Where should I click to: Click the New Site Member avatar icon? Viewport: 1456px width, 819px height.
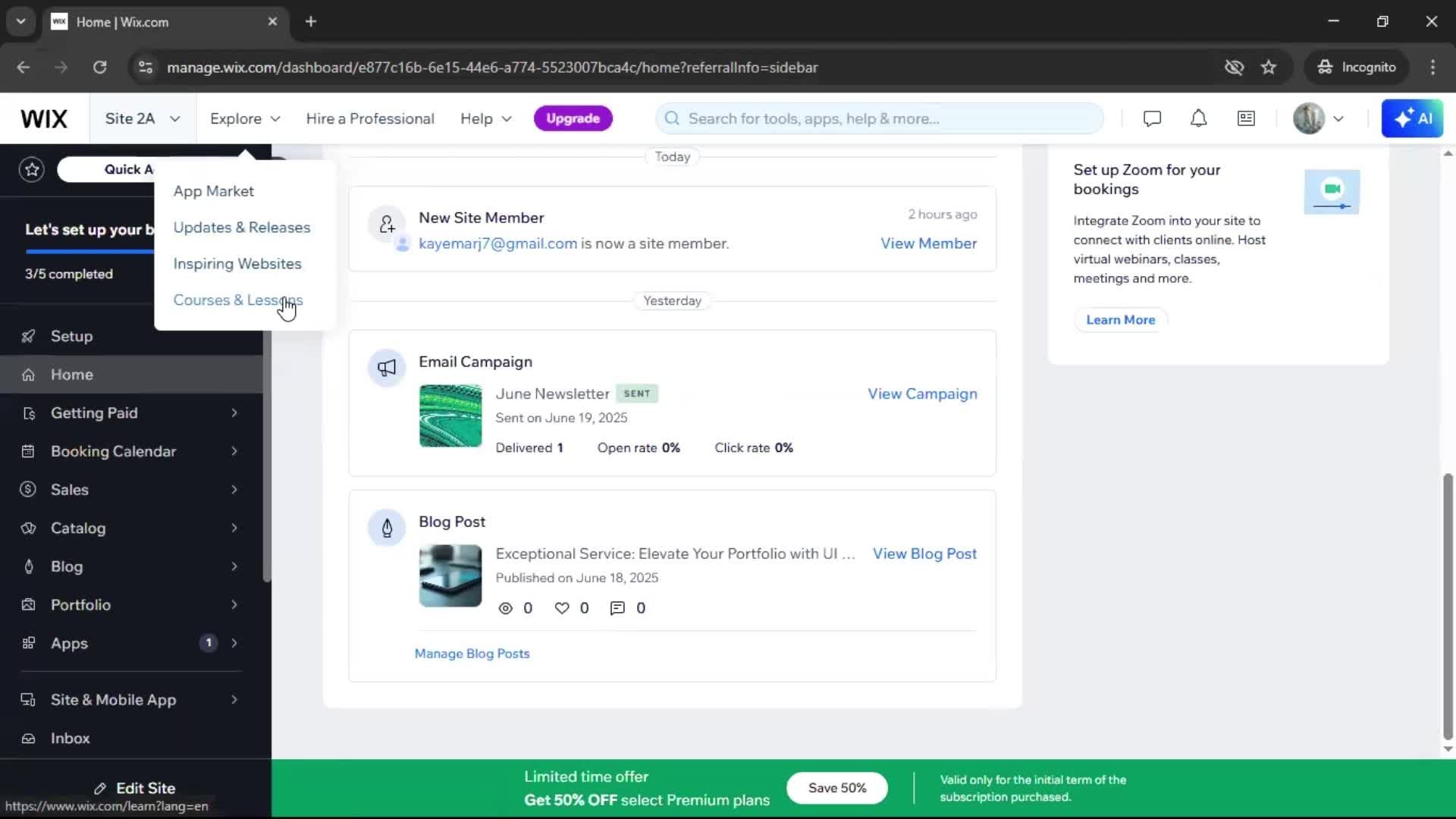387,224
